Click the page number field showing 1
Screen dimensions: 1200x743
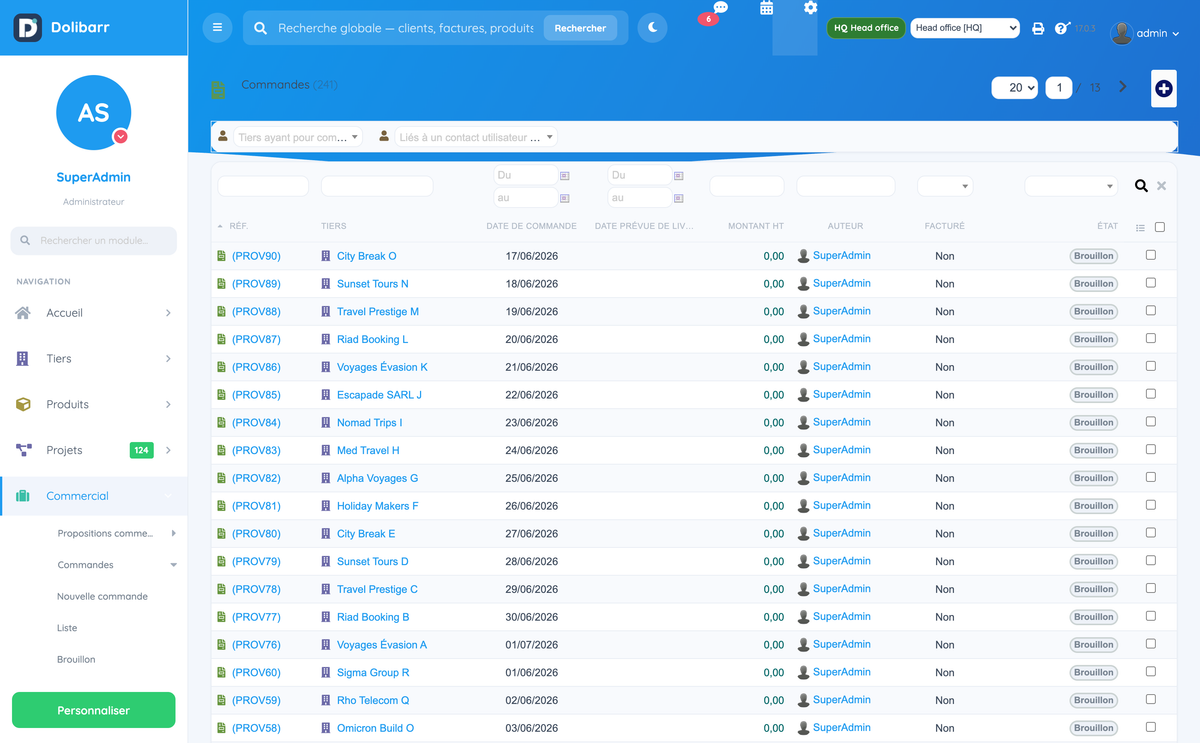point(1059,88)
